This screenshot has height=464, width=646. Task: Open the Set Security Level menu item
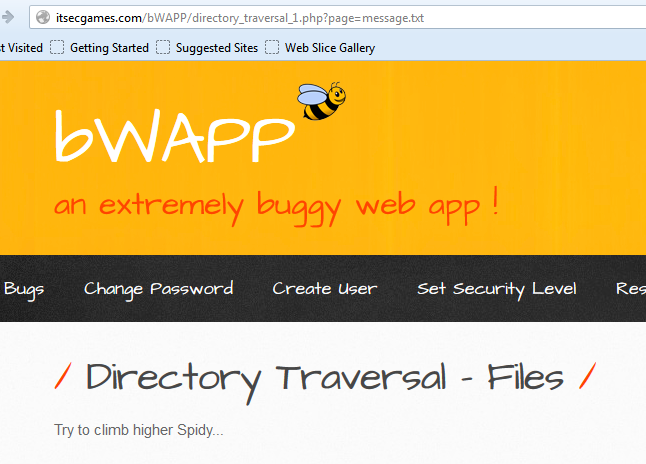click(497, 289)
